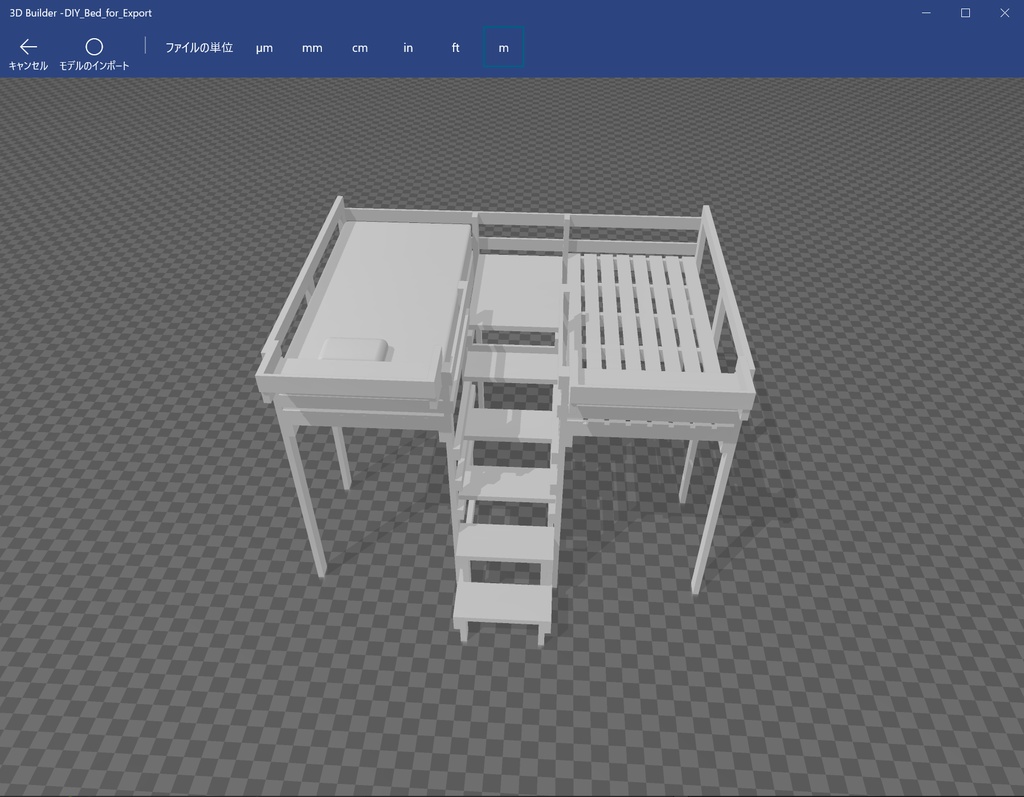Image resolution: width=1024 pixels, height=797 pixels.
Task: Click the モデルのインポート circle icon
Action: click(x=95, y=46)
